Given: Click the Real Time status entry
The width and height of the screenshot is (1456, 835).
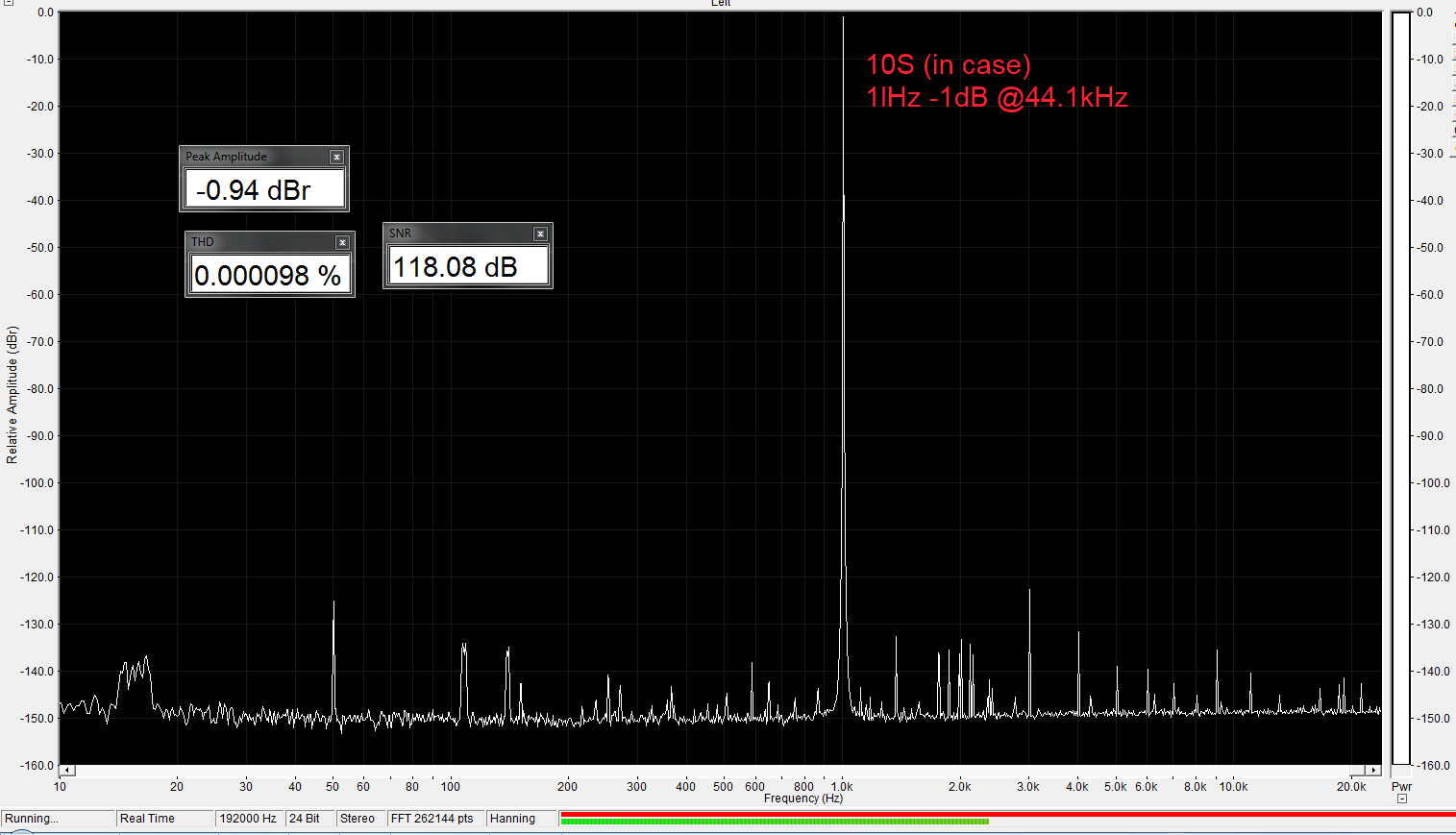Looking at the screenshot, I should tap(165, 819).
